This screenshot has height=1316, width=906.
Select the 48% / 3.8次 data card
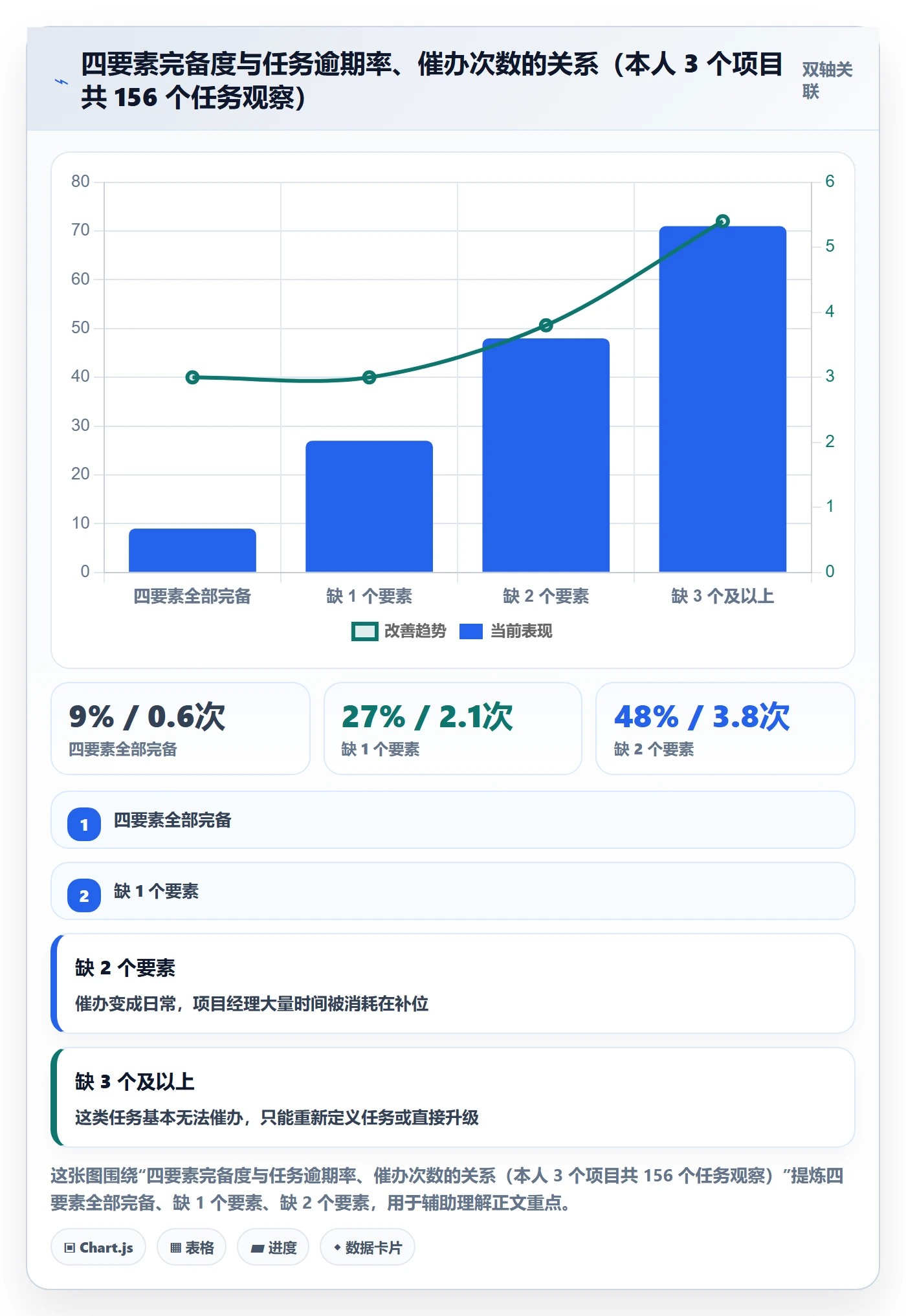725,729
